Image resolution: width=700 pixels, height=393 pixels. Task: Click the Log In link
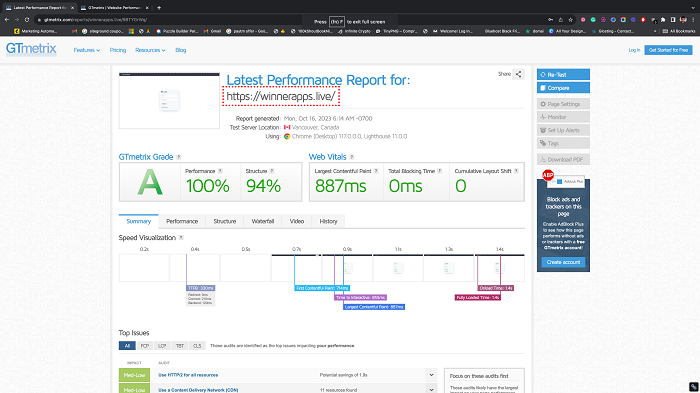(634, 50)
